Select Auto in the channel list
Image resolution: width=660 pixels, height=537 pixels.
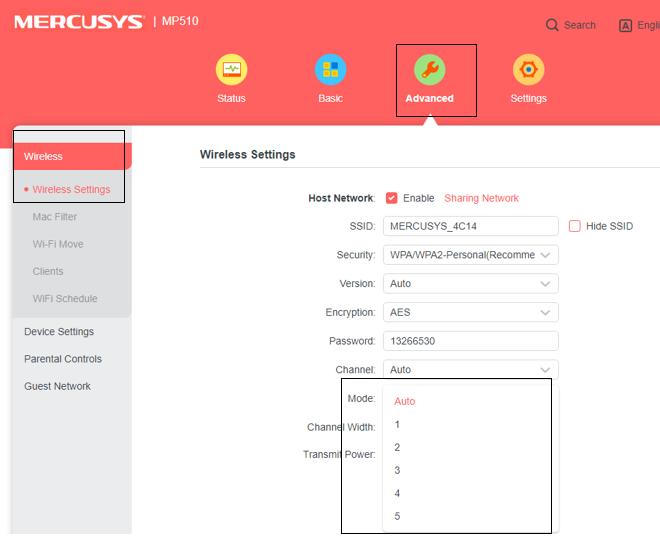coord(404,401)
